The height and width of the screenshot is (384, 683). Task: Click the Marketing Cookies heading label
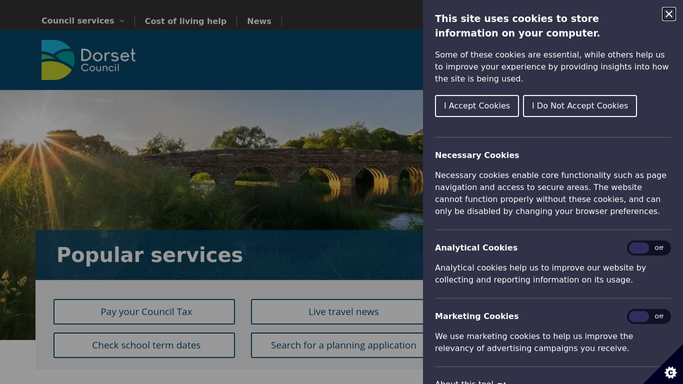coord(477,317)
